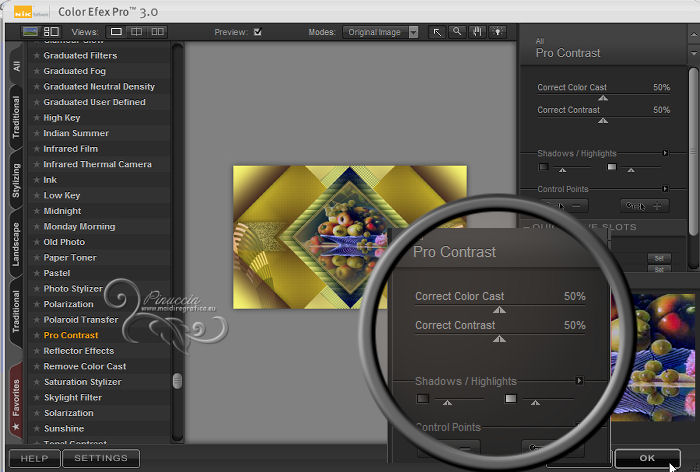The height and width of the screenshot is (472, 700).
Task: Select the Graduated User Defined filter
Action: [95, 102]
